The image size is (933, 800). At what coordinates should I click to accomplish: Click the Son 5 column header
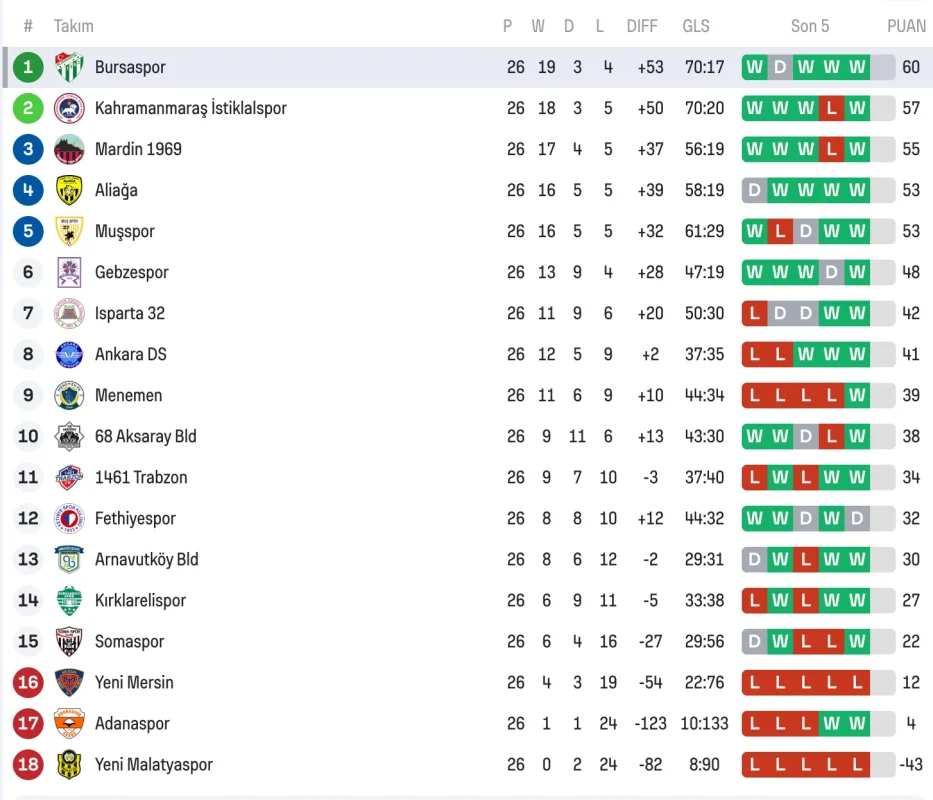point(810,26)
